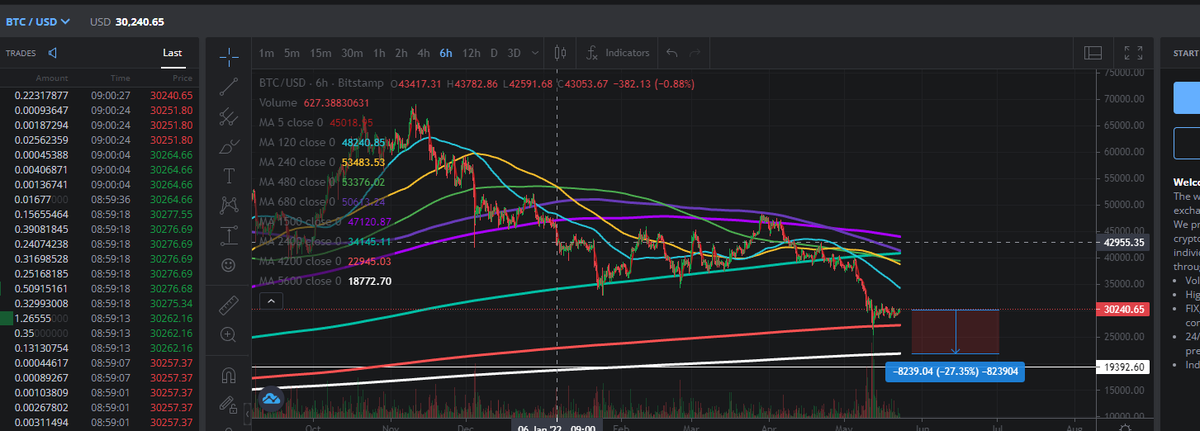The width and height of the screenshot is (1200, 431).
Task: Toggle lock all drawing tools
Action: 229,406
